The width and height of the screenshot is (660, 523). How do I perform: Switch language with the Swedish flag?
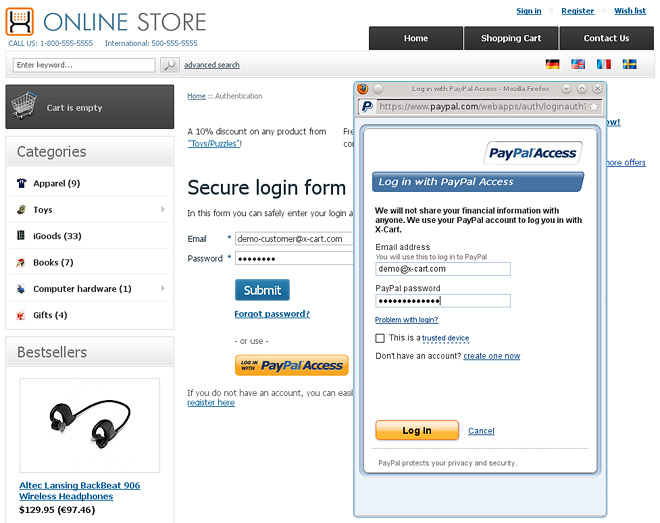(629, 64)
